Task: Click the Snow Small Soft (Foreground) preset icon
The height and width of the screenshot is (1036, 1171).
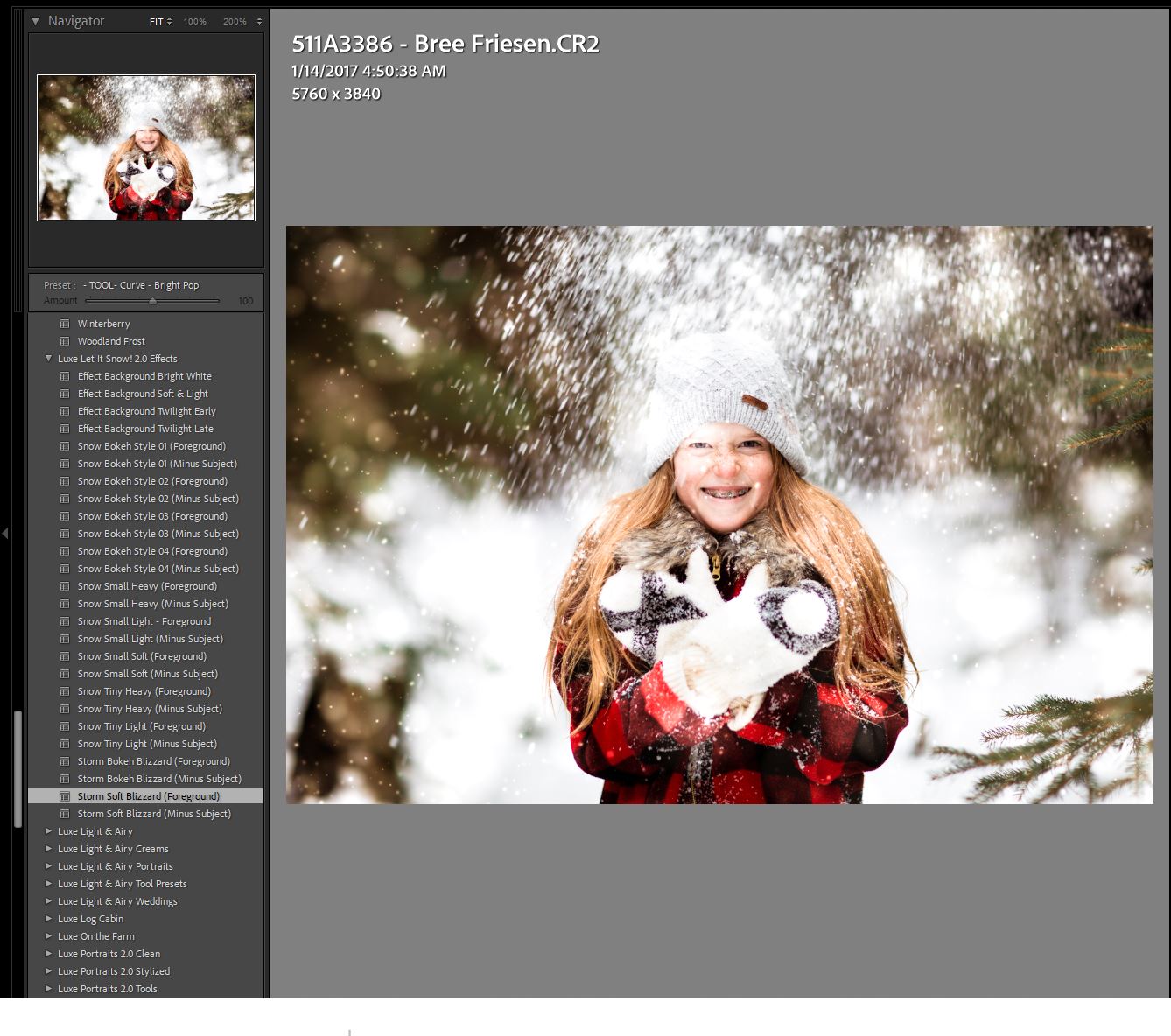Action: [65, 656]
